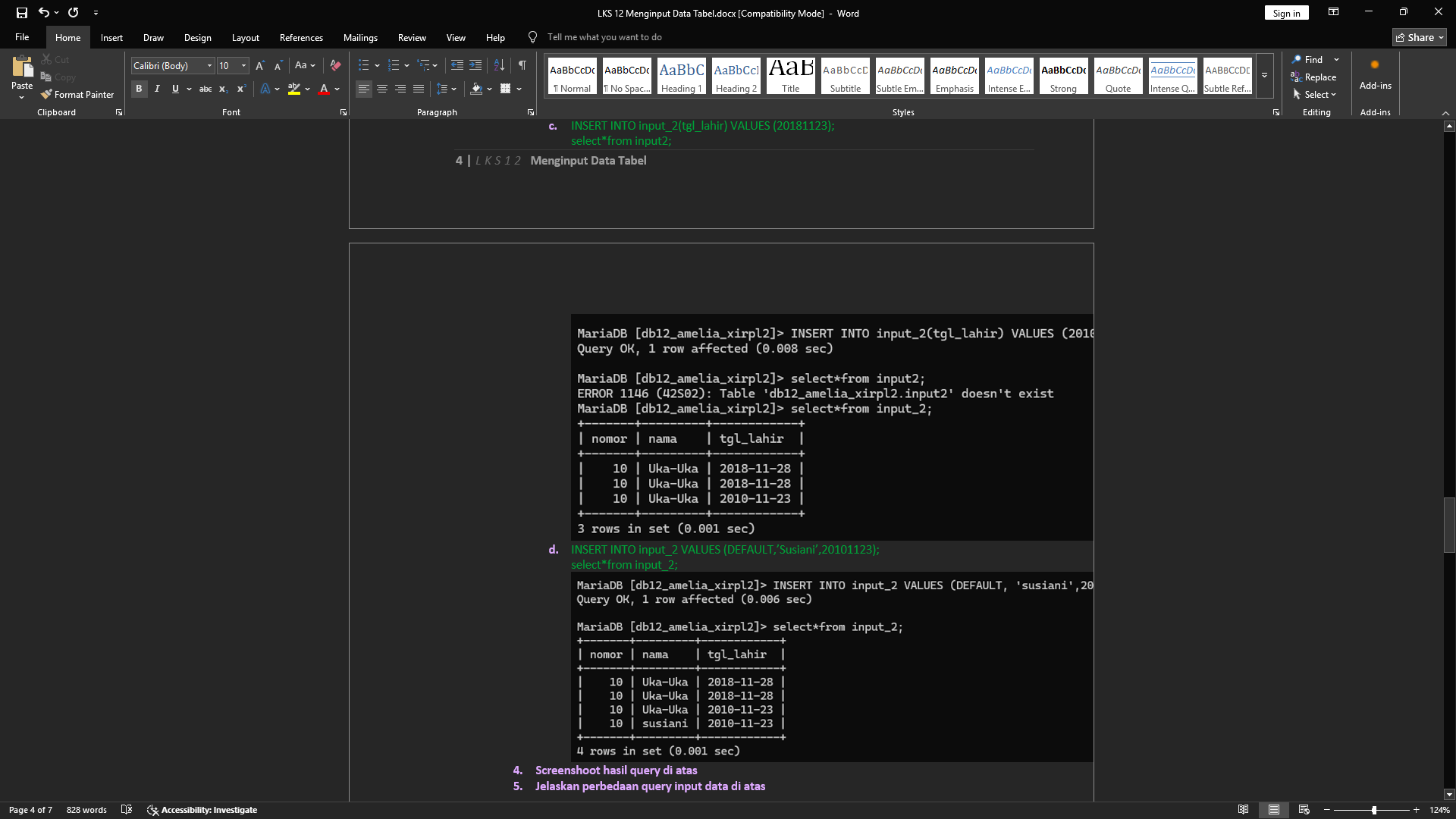Click the Clear All Formatting icon
The height and width of the screenshot is (819, 1456).
click(x=335, y=66)
